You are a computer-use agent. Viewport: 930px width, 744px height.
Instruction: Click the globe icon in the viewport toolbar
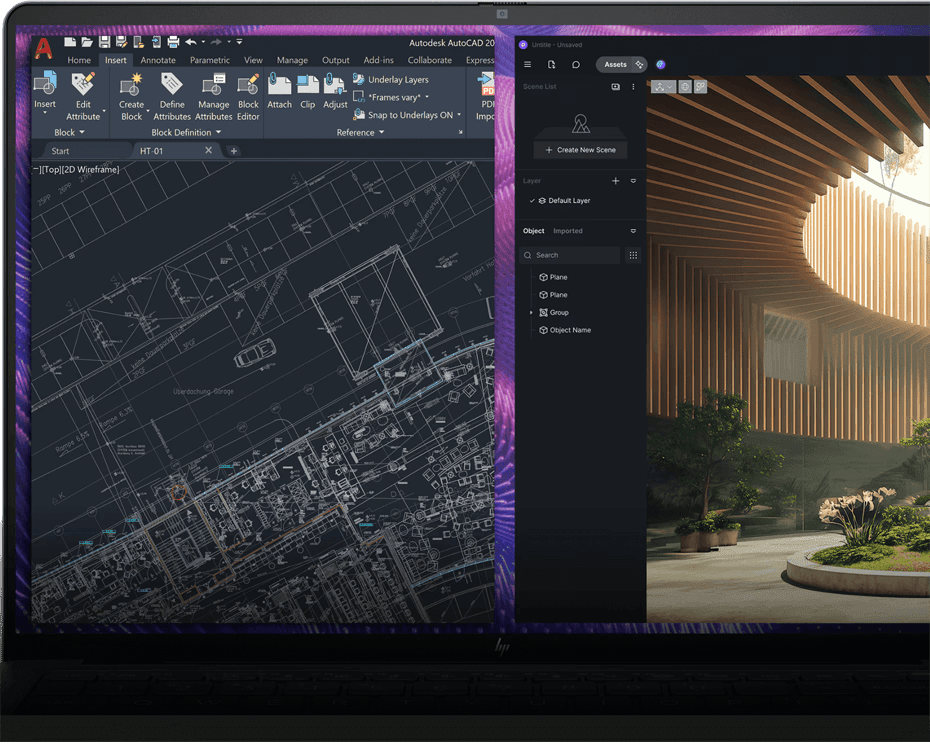(x=685, y=87)
